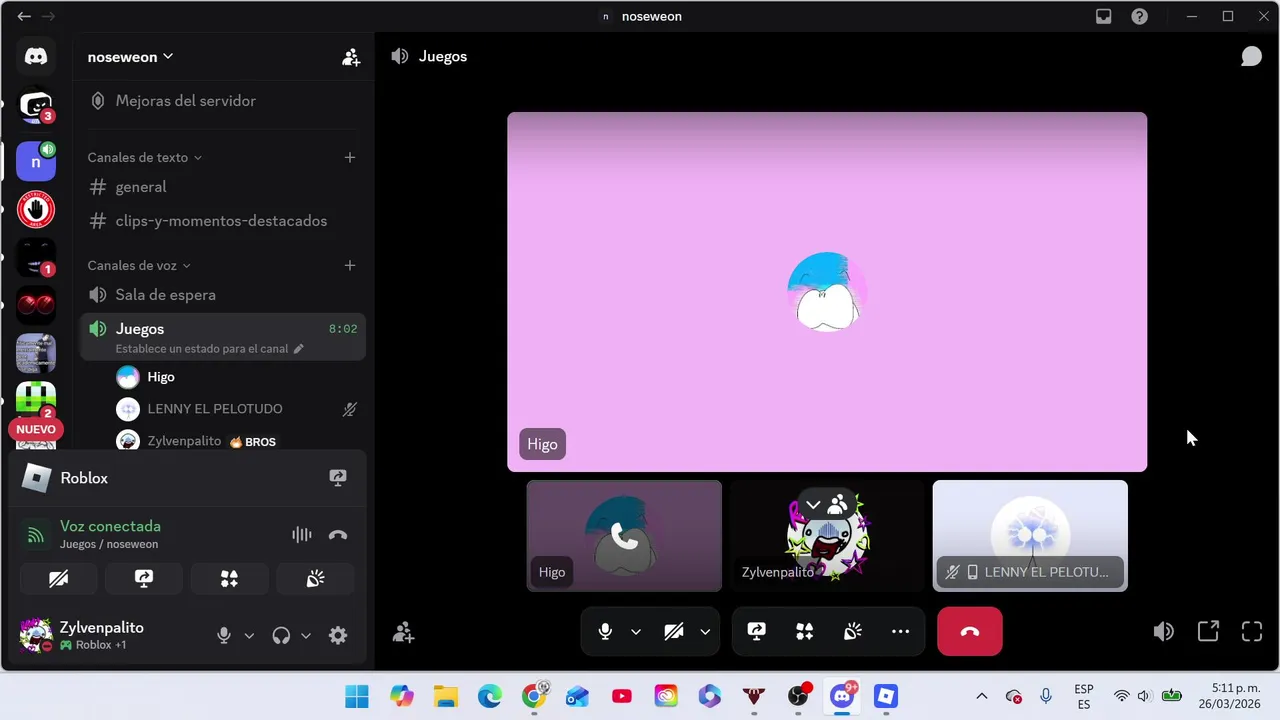The height and width of the screenshot is (720, 1280).
Task: Share screen in call control bar
Action: tap(757, 631)
